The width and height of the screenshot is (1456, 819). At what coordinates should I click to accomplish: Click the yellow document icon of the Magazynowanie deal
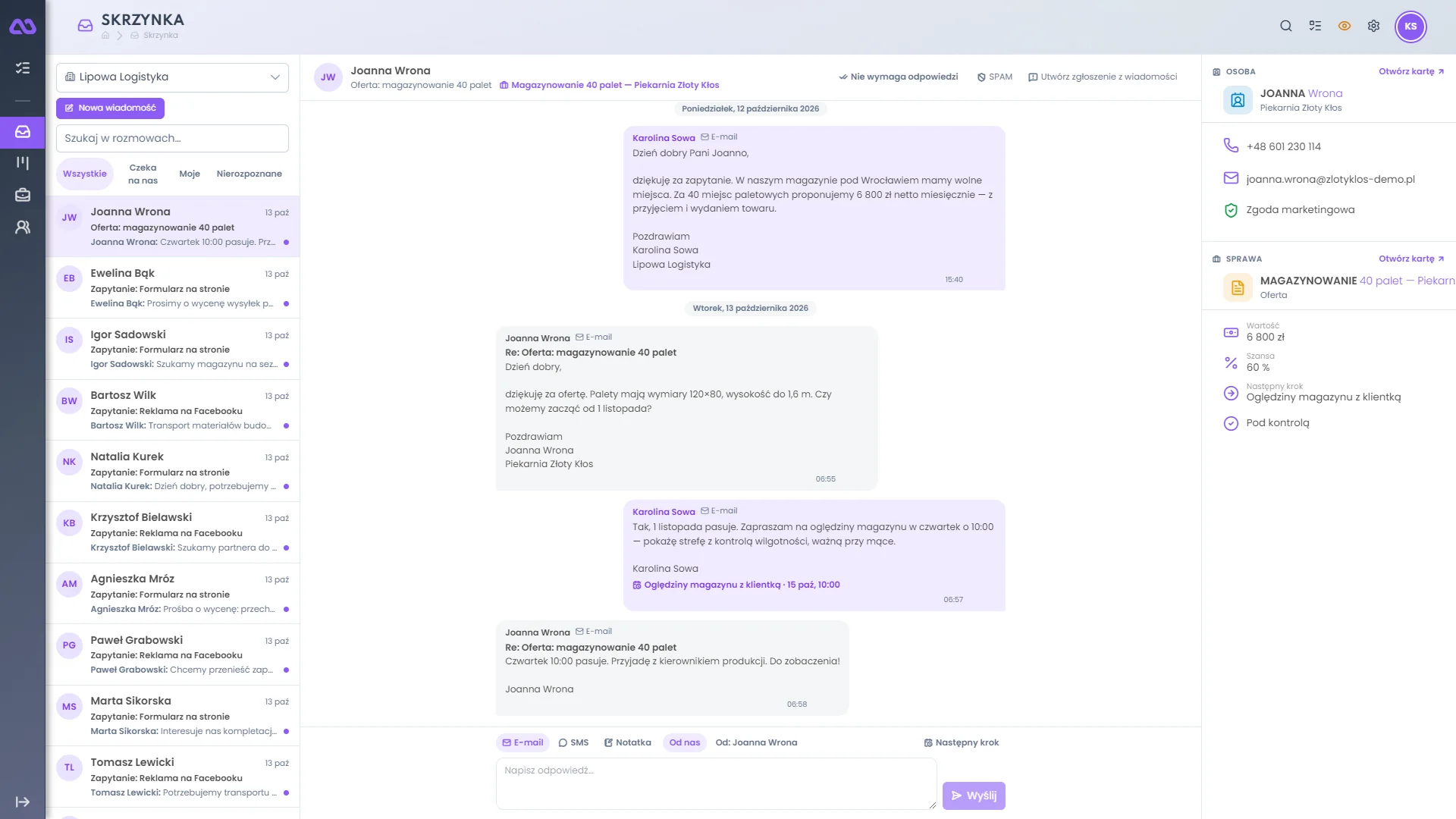(1238, 287)
